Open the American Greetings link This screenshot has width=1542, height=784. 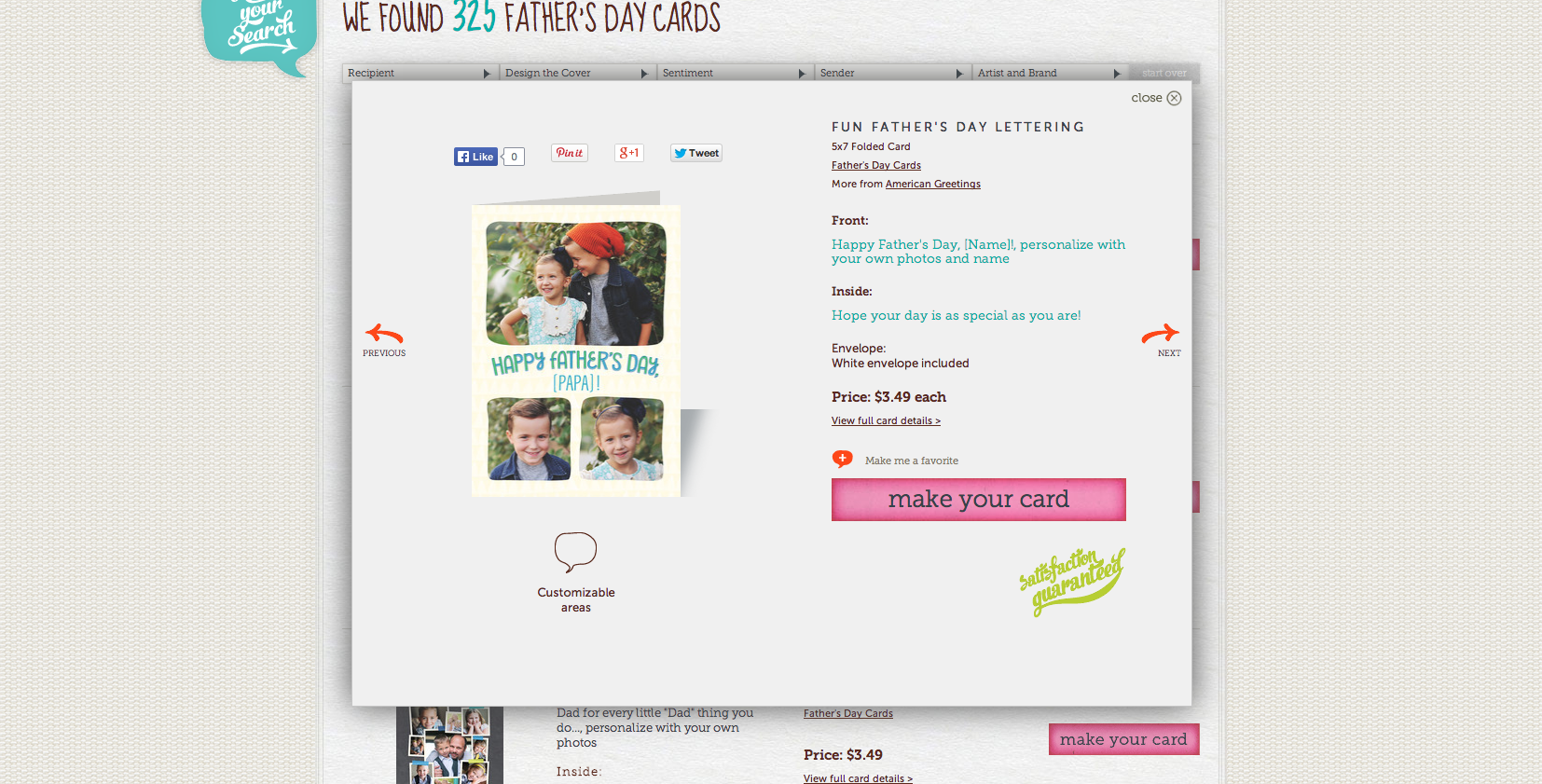coord(932,184)
